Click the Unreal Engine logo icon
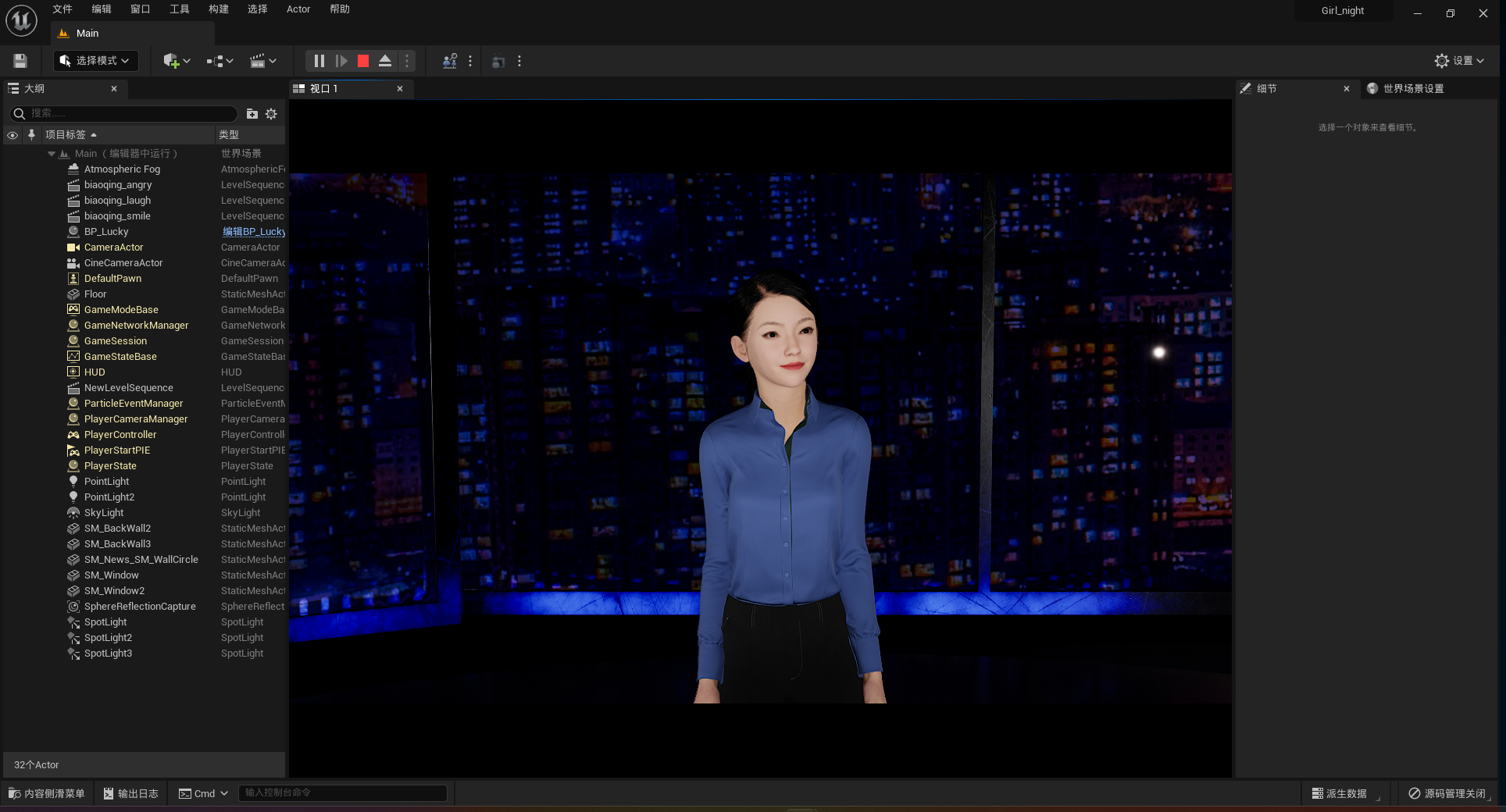This screenshot has width=1506, height=812. [21, 20]
